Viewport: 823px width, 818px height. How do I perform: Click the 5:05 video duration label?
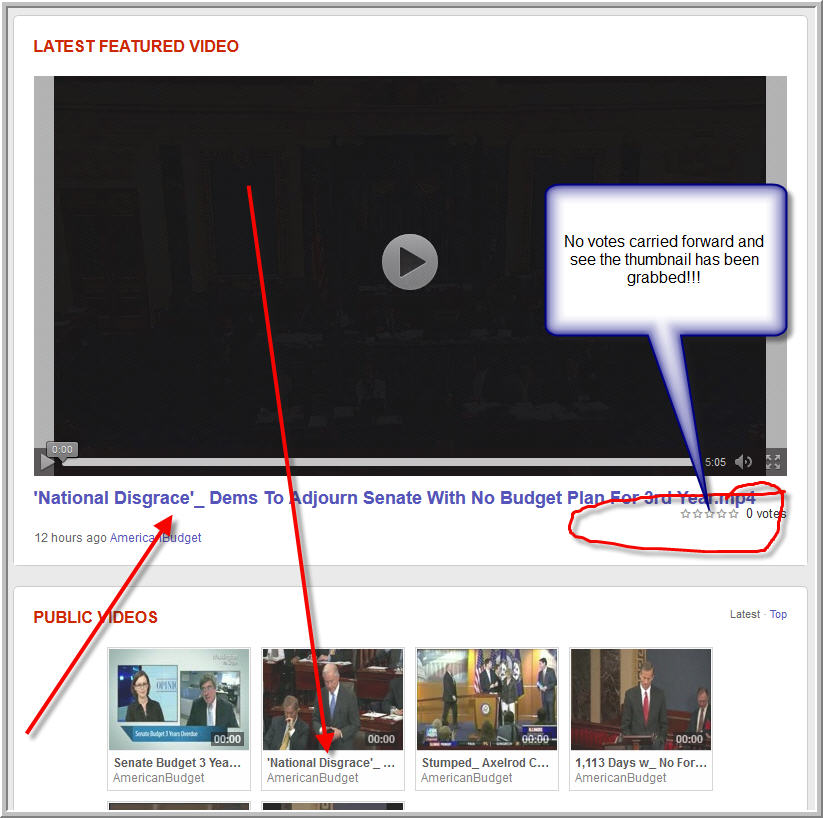[715, 462]
